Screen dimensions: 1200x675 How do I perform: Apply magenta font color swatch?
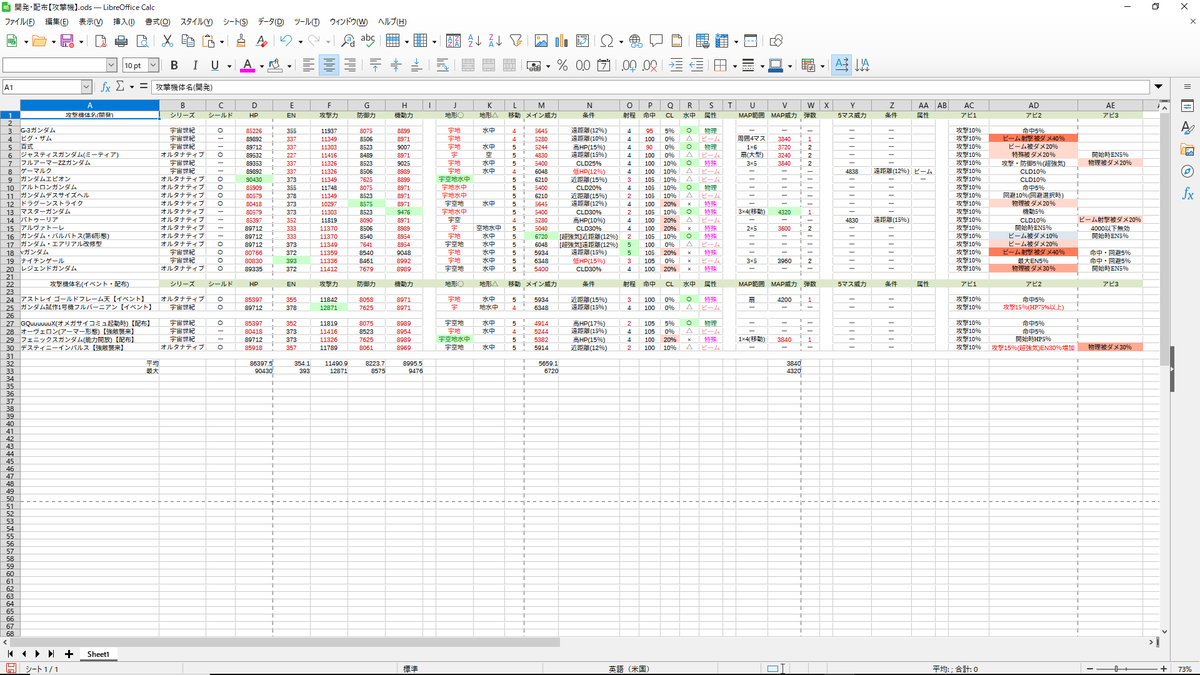(x=248, y=66)
